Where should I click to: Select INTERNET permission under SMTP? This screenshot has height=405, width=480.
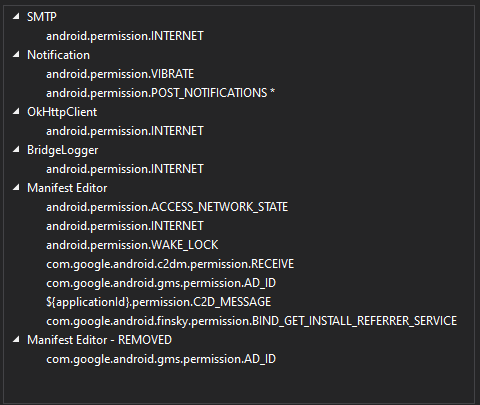[x=125, y=36]
